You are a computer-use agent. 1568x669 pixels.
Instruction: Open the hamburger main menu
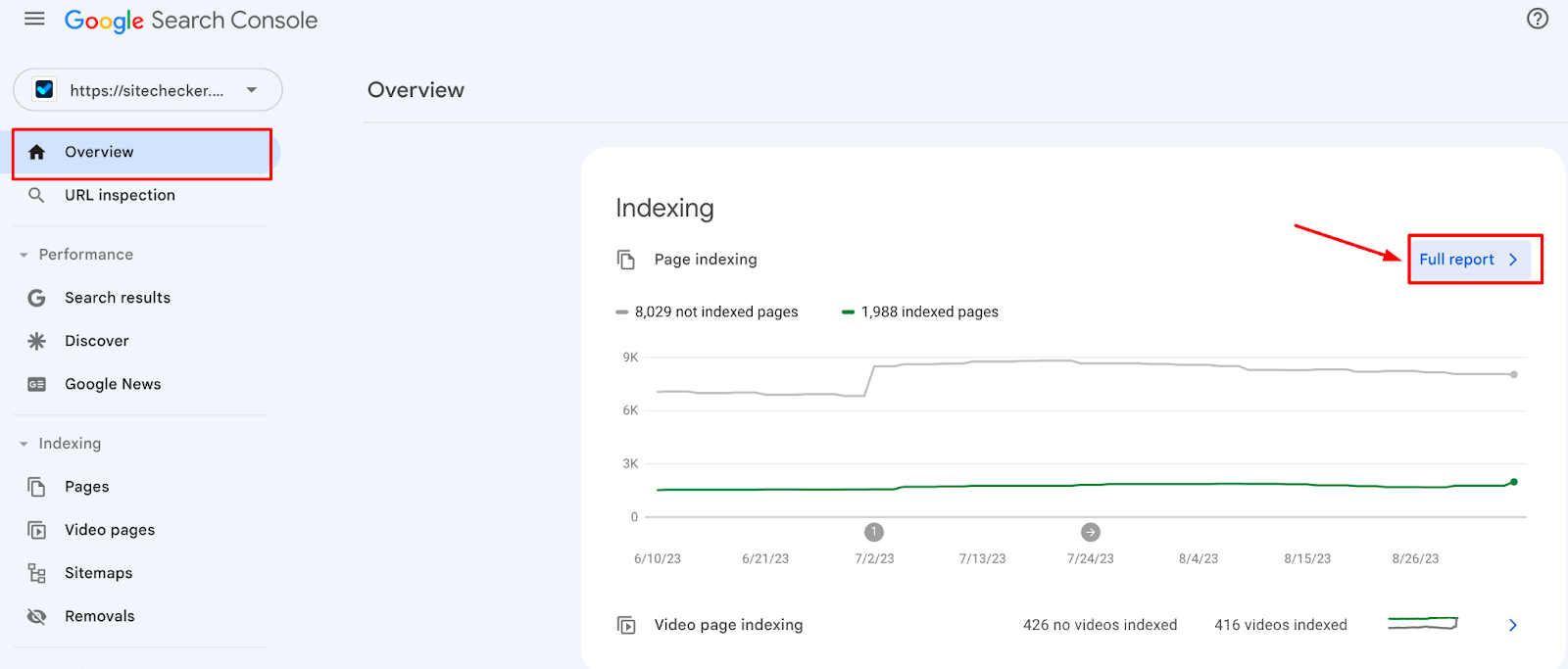tap(34, 19)
